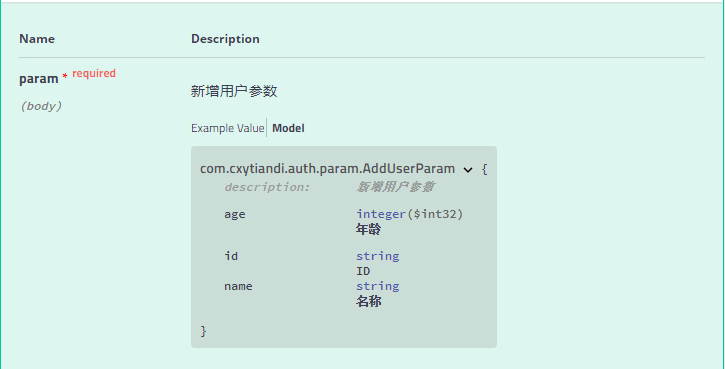Click the red 'required' label
This screenshot has height=369, width=725.
pyautogui.click(x=94, y=73)
